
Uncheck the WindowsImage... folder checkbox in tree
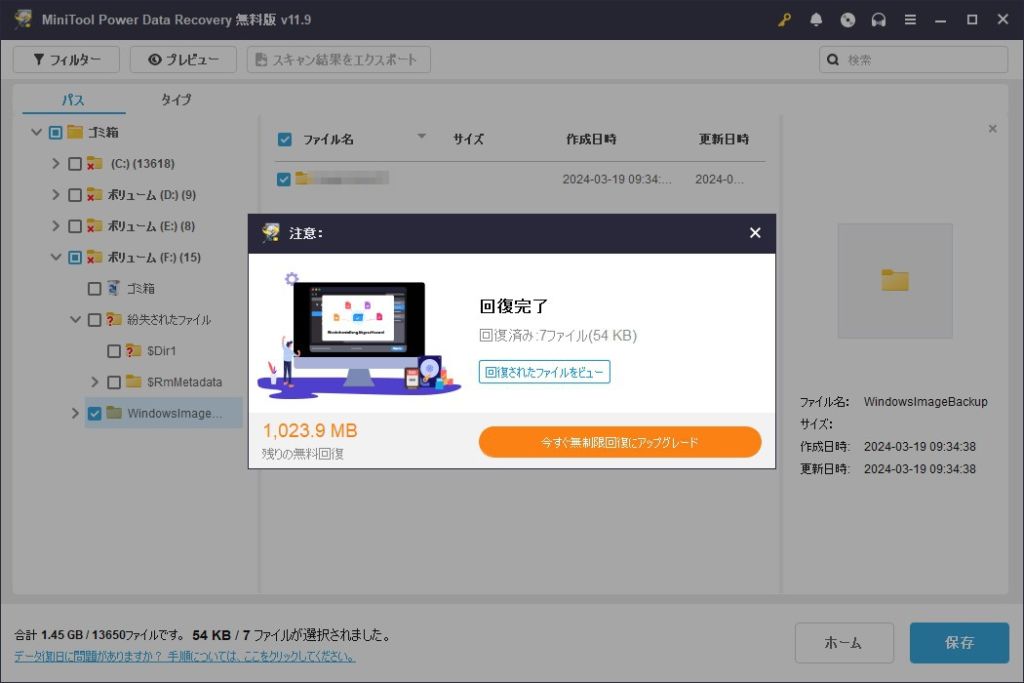pyautogui.click(x=94, y=413)
